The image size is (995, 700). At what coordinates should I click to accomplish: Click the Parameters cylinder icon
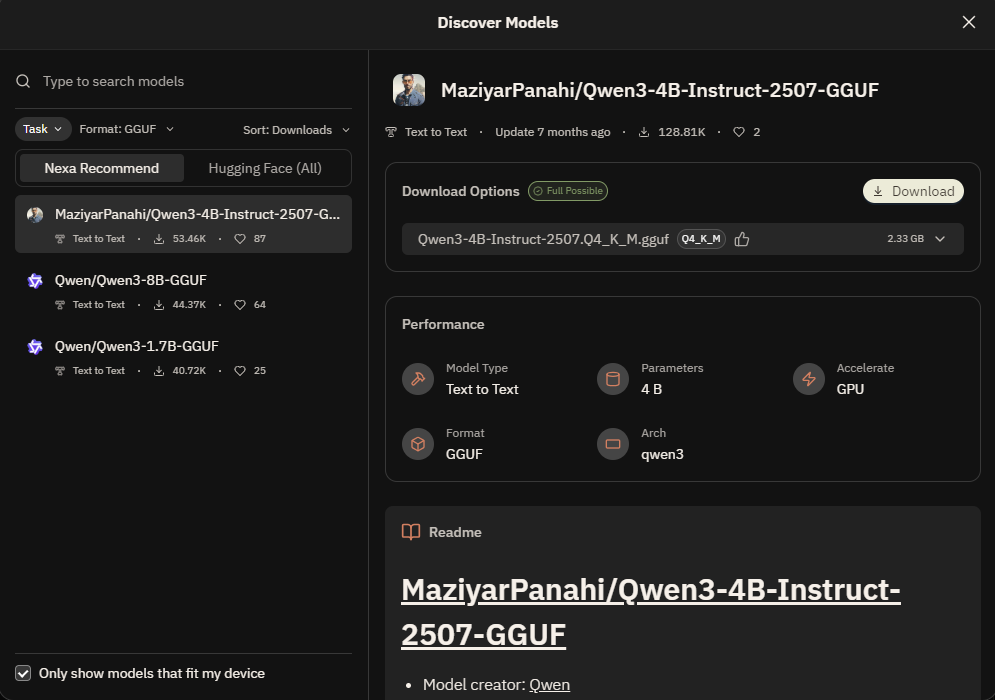click(x=613, y=379)
